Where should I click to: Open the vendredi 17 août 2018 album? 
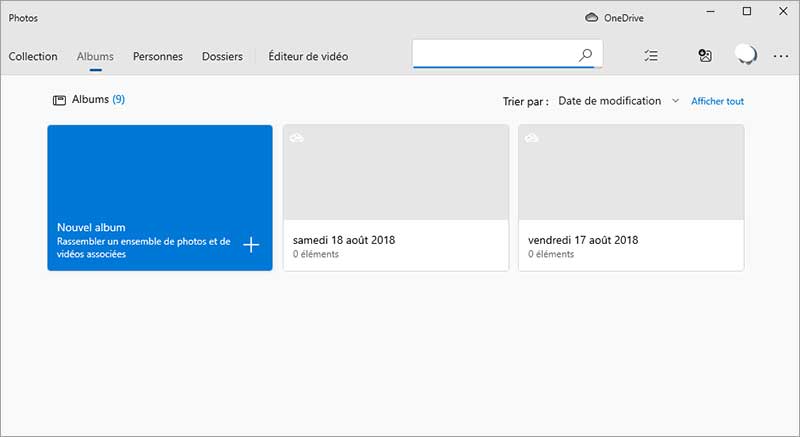(x=631, y=197)
